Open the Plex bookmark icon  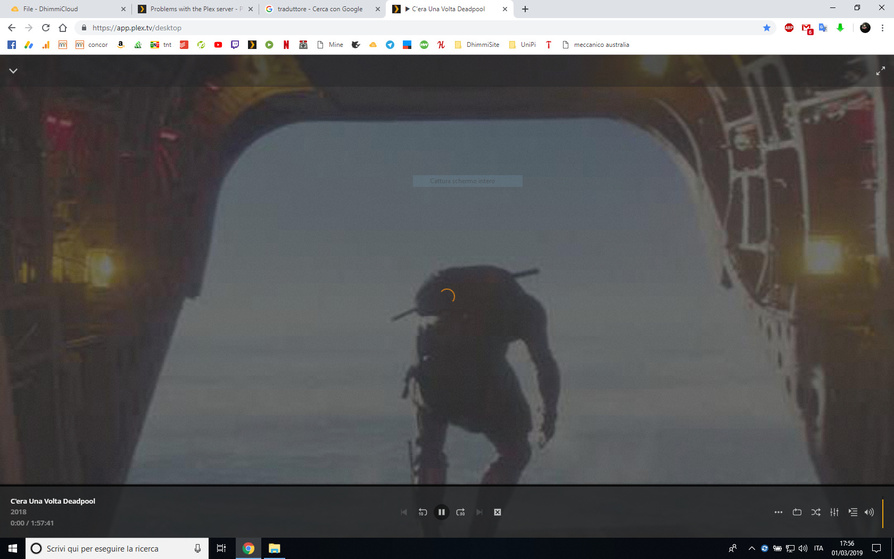click(252, 44)
